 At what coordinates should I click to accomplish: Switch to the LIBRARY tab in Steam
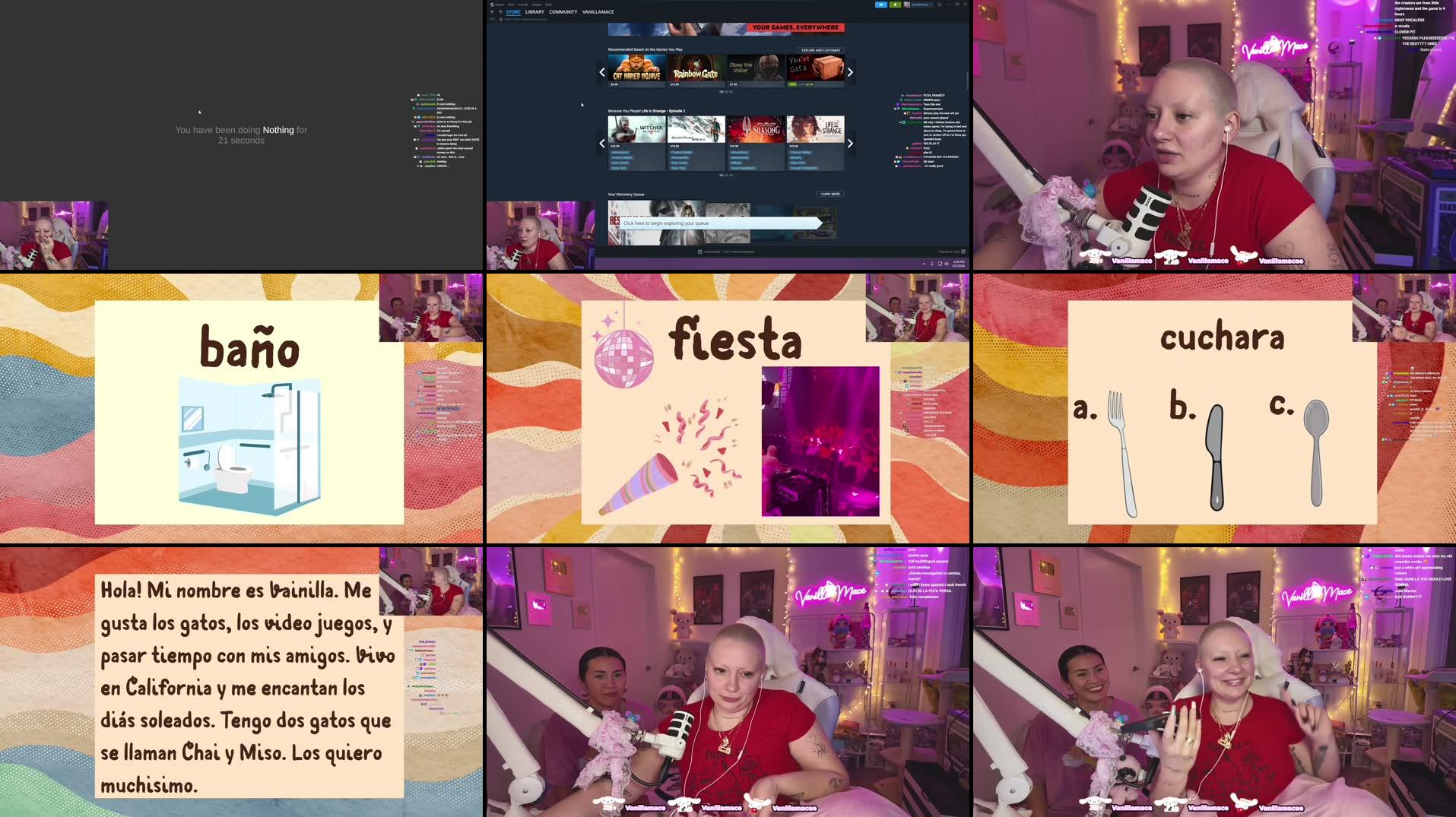click(534, 11)
